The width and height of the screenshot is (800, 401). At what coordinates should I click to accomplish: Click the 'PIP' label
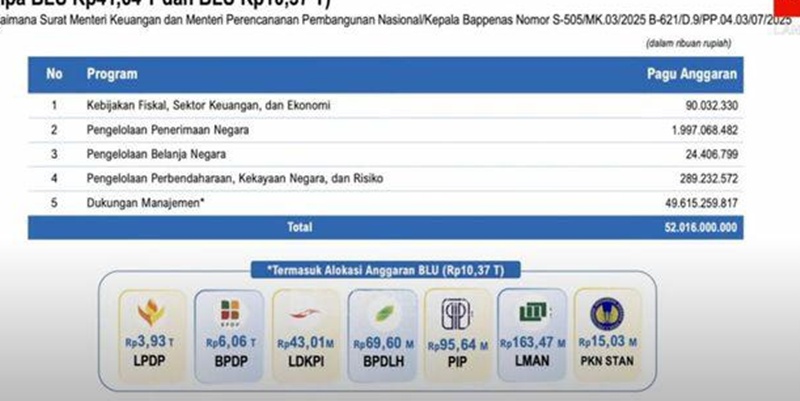457,362
